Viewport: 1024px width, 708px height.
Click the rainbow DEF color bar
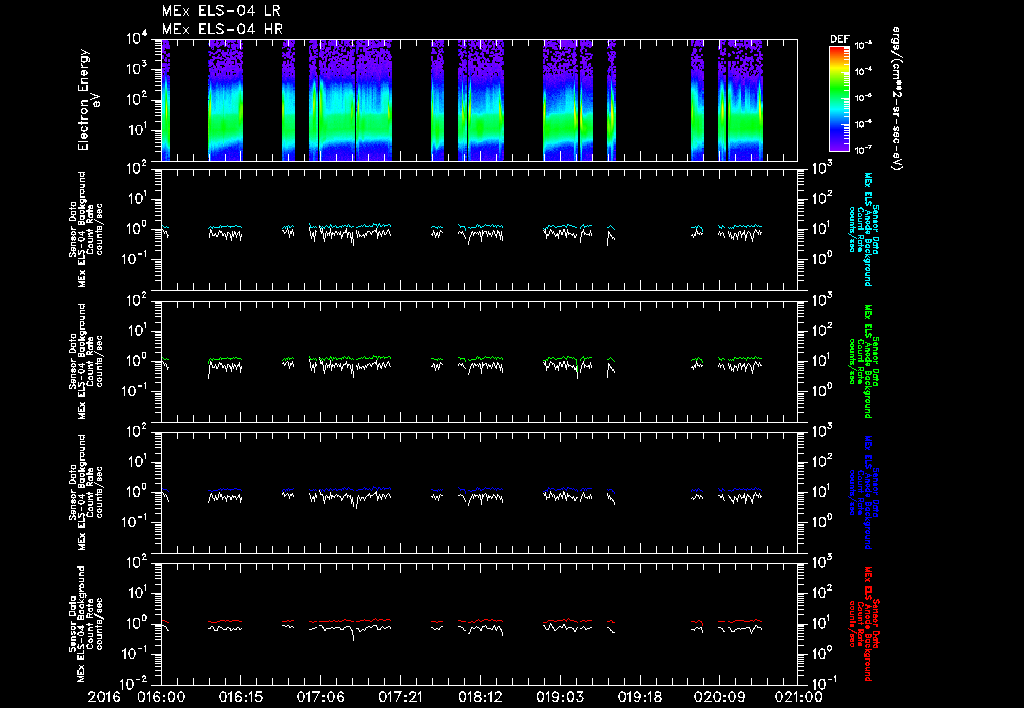[x=839, y=99]
